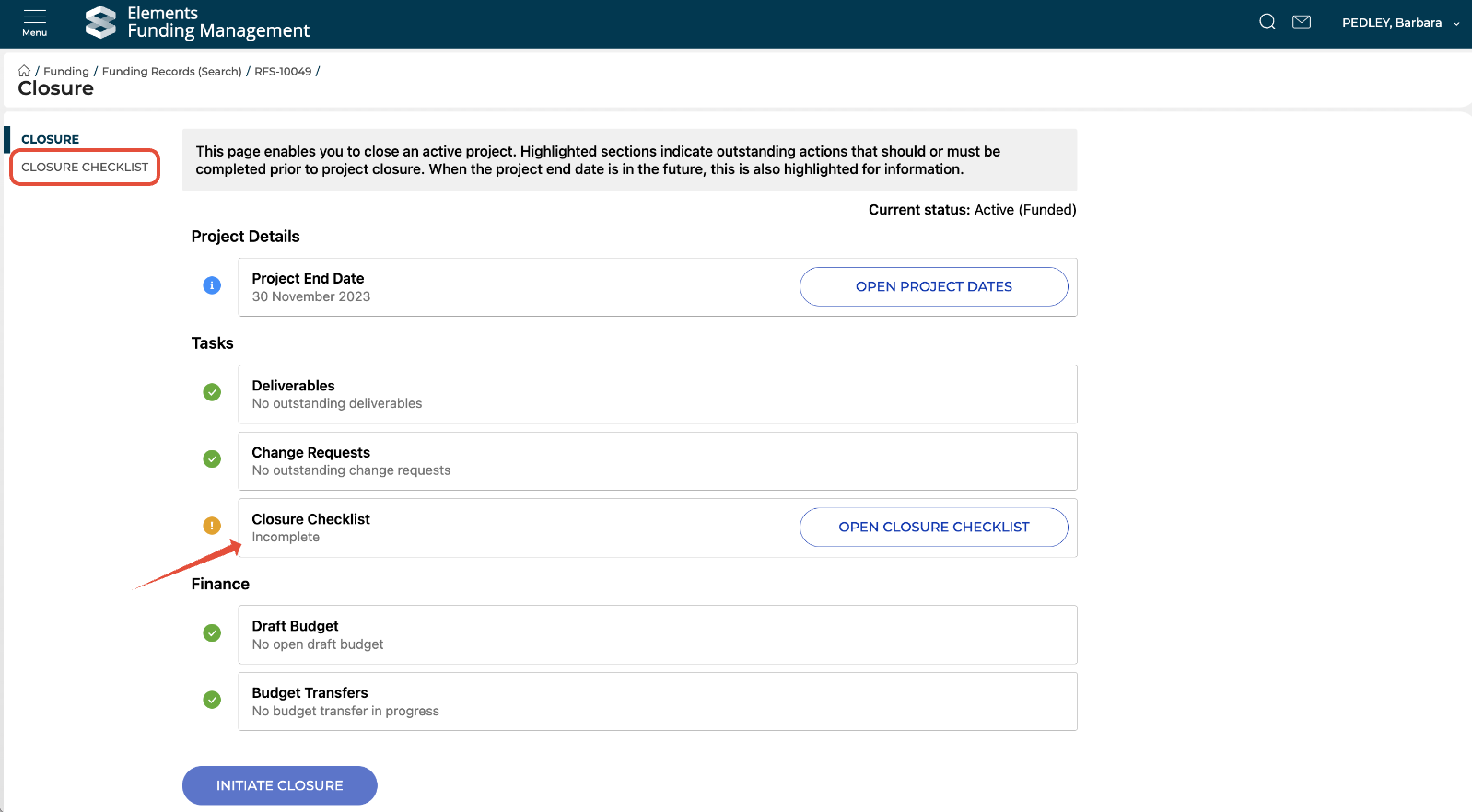The image size is (1472, 812).
Task: Open the messages envelope icon
Action: coord(1302,22)
